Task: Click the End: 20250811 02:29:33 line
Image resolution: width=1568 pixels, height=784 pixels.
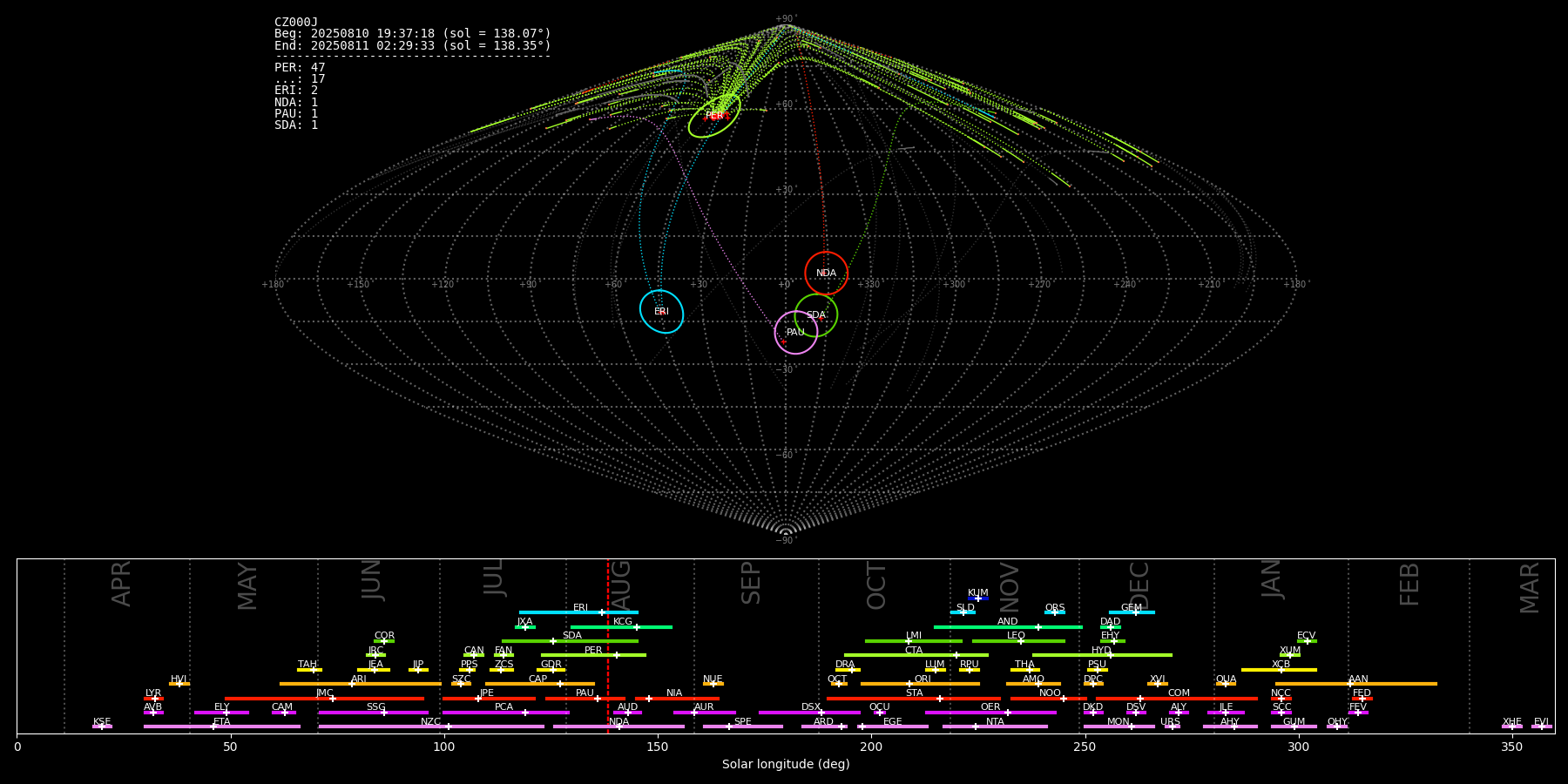Action: (x=413, y=45)
